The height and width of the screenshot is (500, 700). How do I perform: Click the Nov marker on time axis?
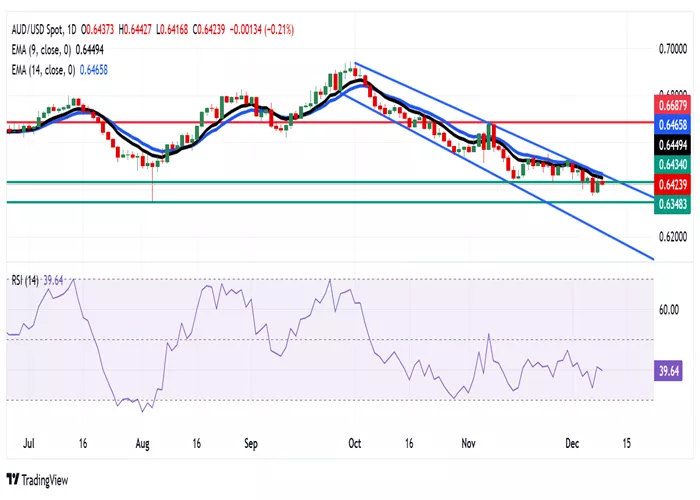tap(468, 443)
